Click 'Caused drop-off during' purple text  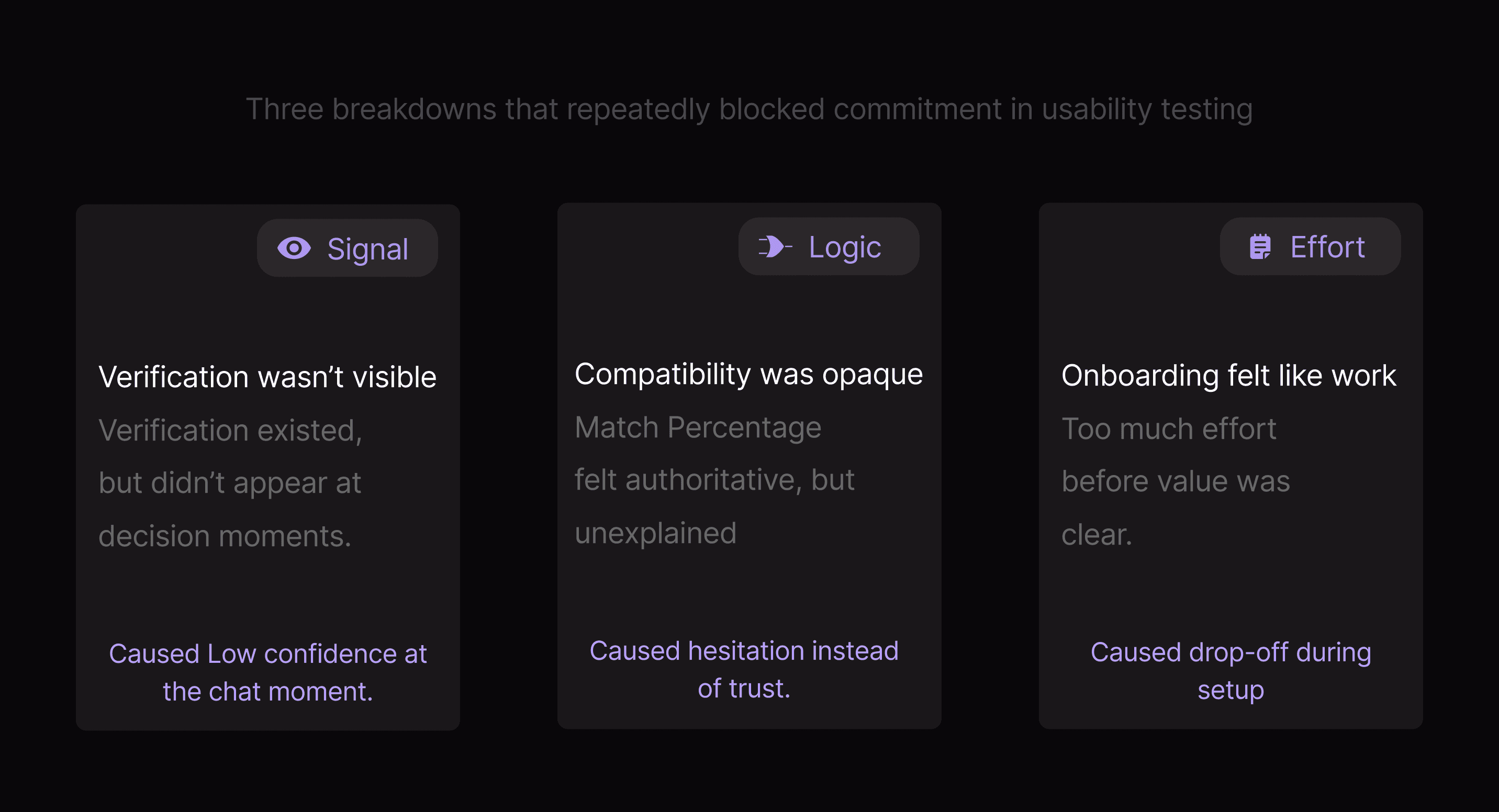pyautogui.click(x=1230, y=652)
